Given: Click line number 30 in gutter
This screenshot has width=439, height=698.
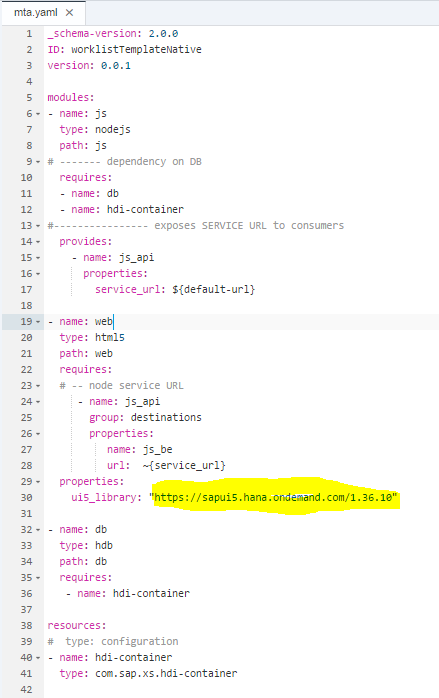Looking at the screenshot, I should 26,498.
